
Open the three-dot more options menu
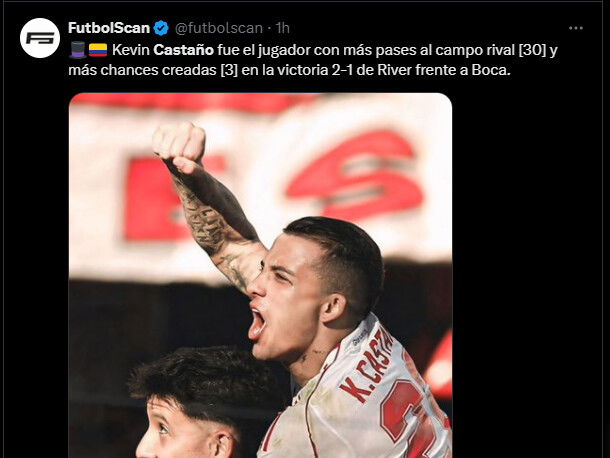tap(576, 28)
